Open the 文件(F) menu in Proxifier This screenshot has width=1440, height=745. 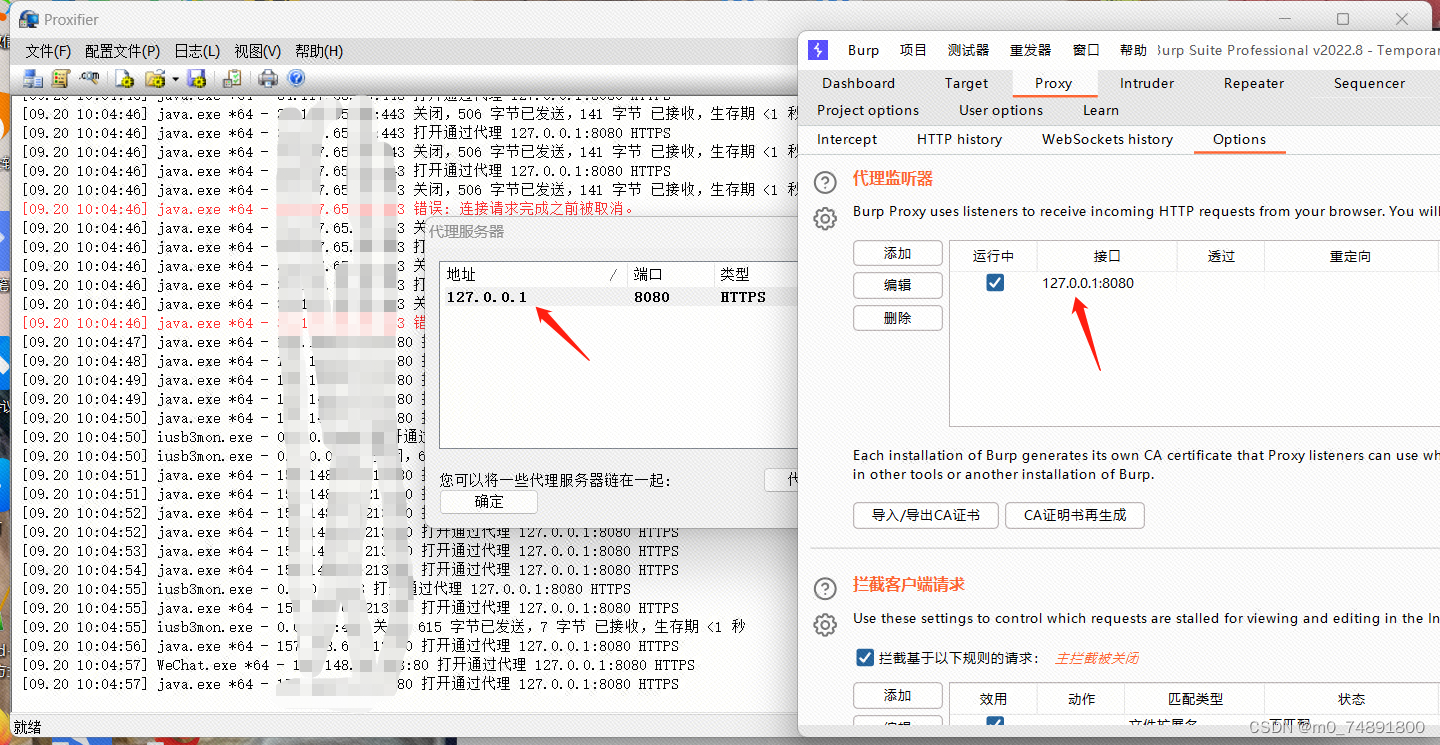click(x=48, y=51)
